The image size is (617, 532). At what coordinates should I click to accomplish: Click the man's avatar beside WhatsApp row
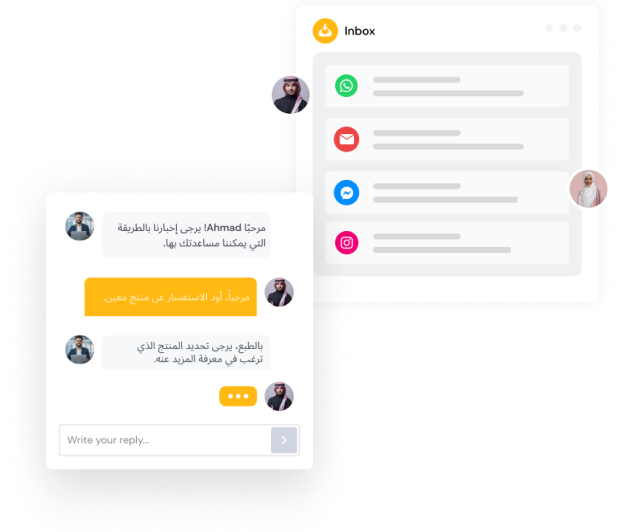pyautogui.click(x=291, y=95)
